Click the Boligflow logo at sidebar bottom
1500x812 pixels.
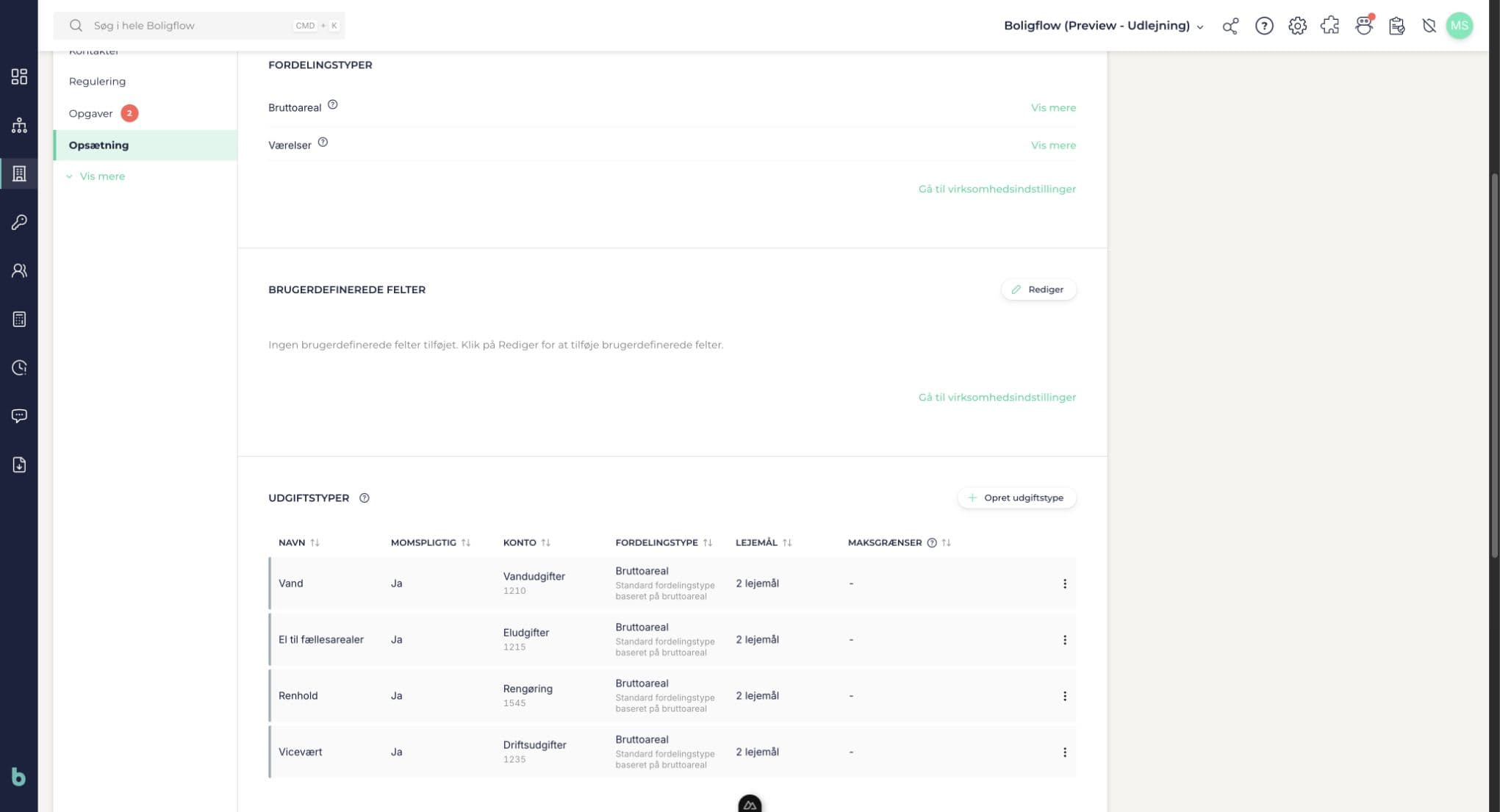point(18,777)
